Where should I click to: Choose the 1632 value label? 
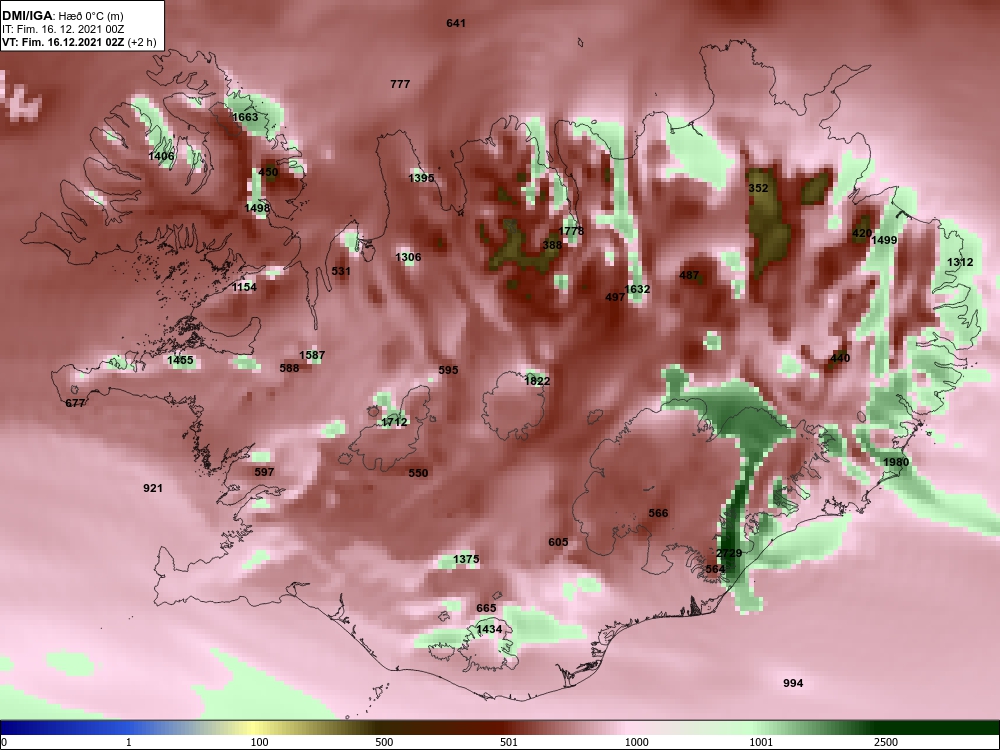[x=637, y=290]
